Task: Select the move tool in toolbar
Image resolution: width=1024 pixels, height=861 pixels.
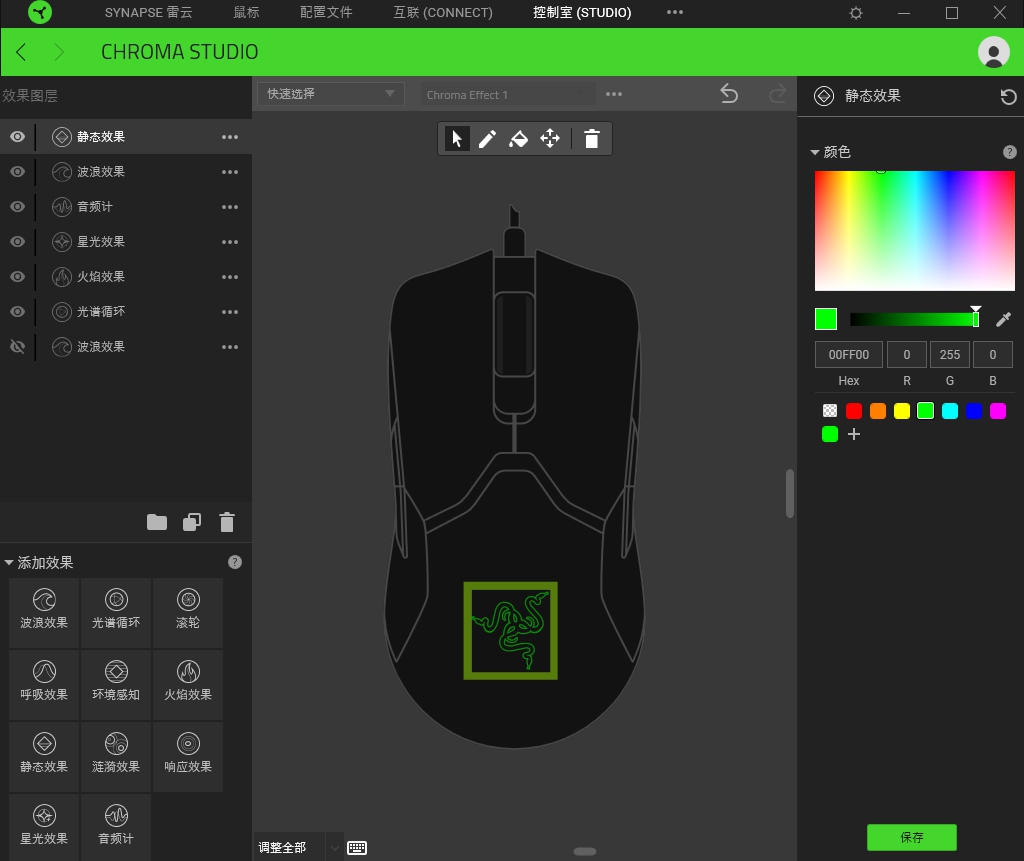Action: point(550,139)
